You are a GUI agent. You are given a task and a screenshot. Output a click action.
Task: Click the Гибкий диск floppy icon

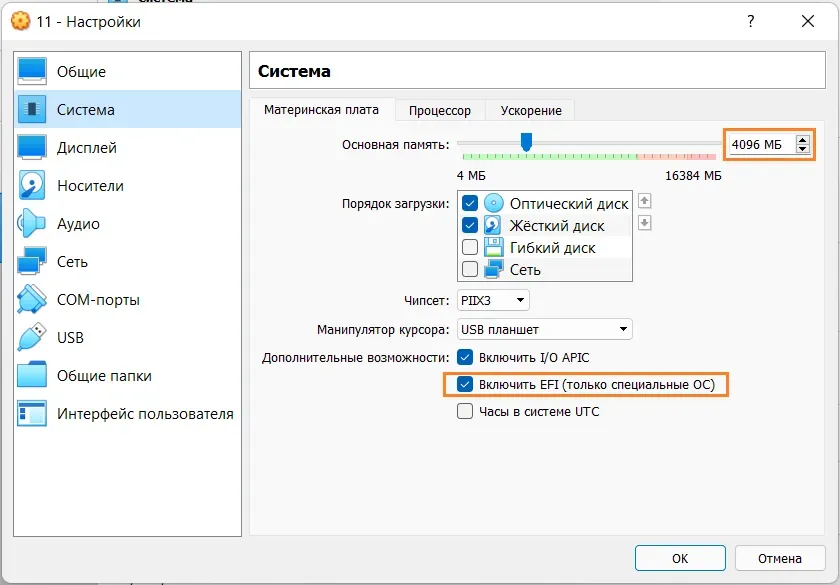(493, 248)
